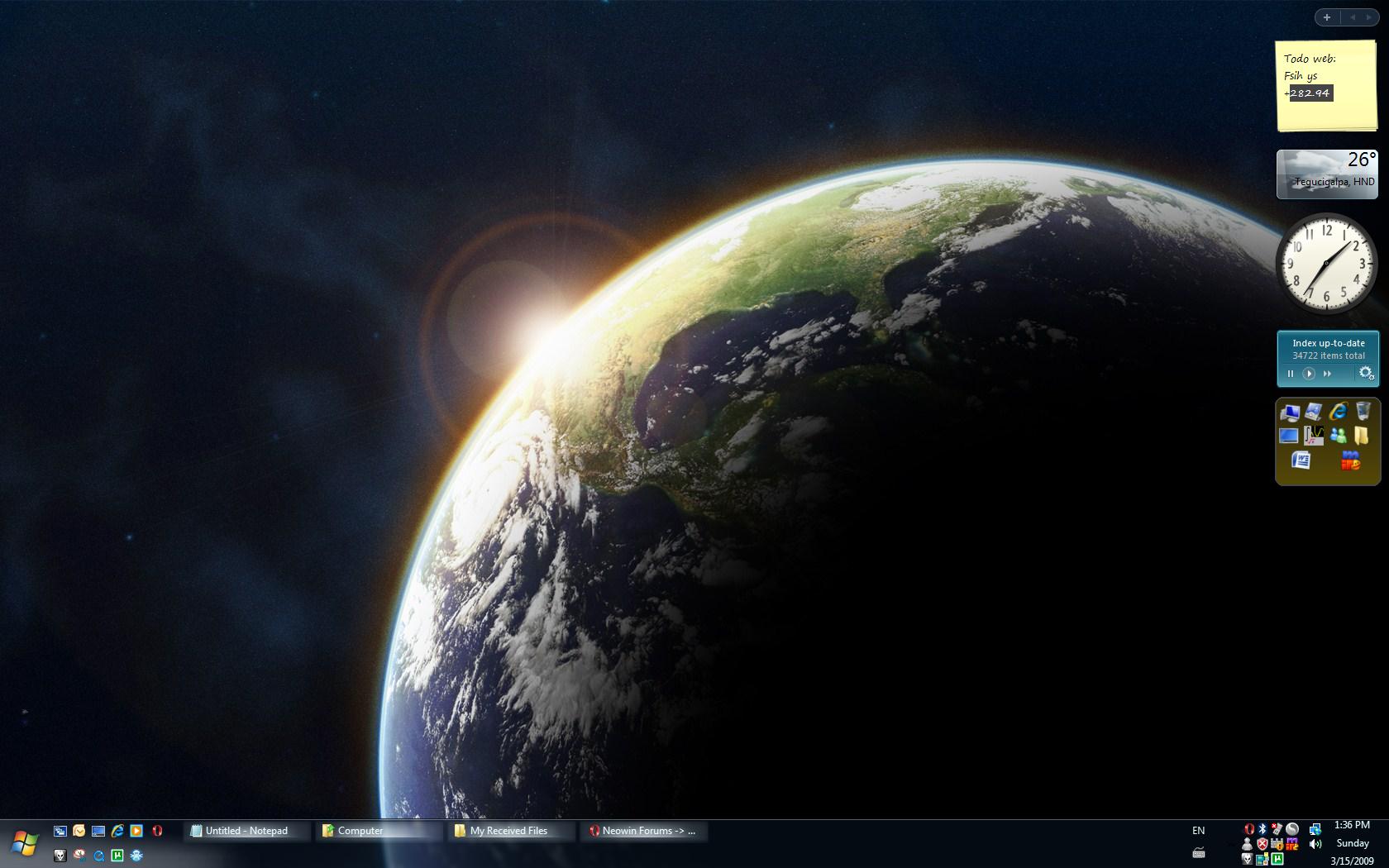Launch Windows Media Player from Quick Launch

coord(136,831)
